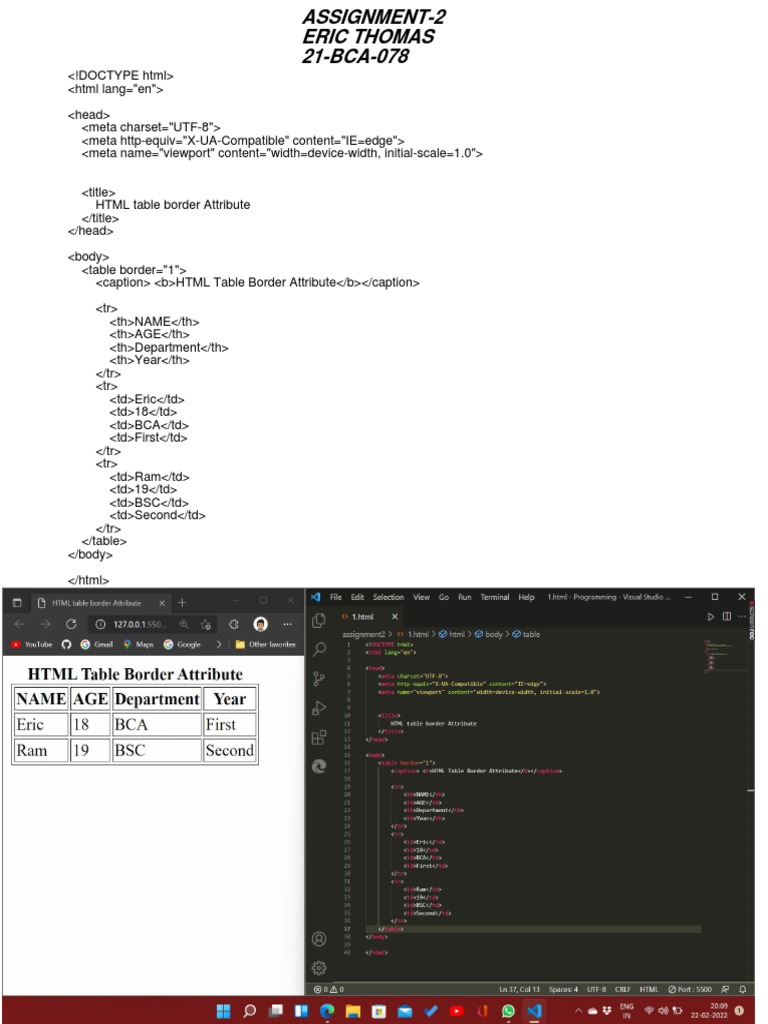
Task: Open the Explorer view in VS Code
Action: [319, 620]
